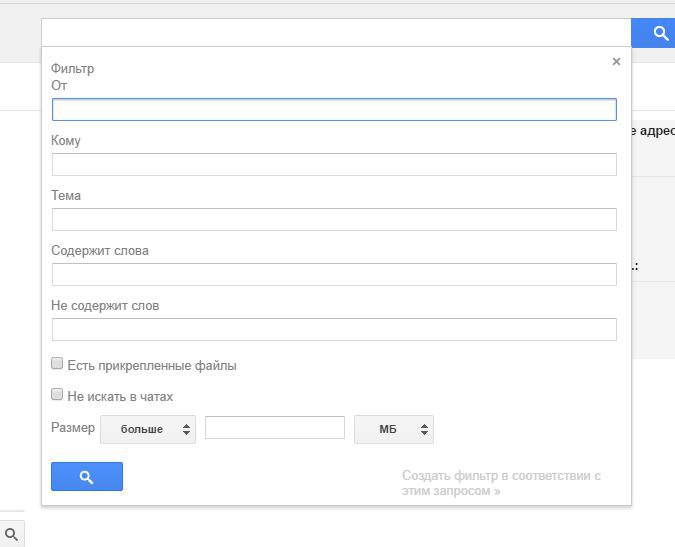Image resolution: width=675 pixels, height=547 pixels.
Task: Click the 'Создать фильтр в соответствии с этим запросом' link
Action: 501,483
